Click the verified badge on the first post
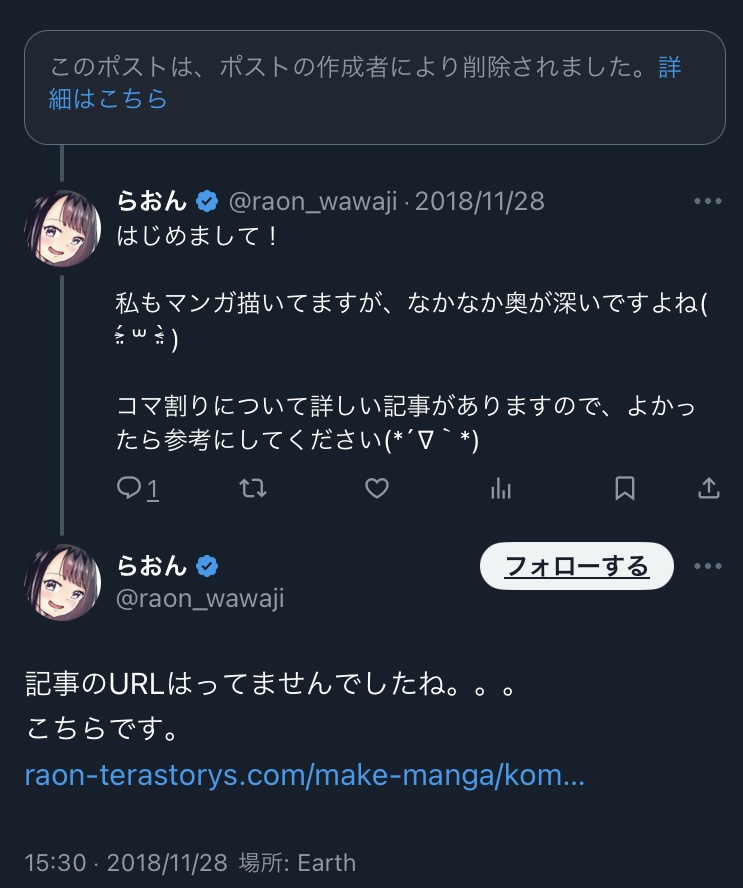 click(207, 201)
